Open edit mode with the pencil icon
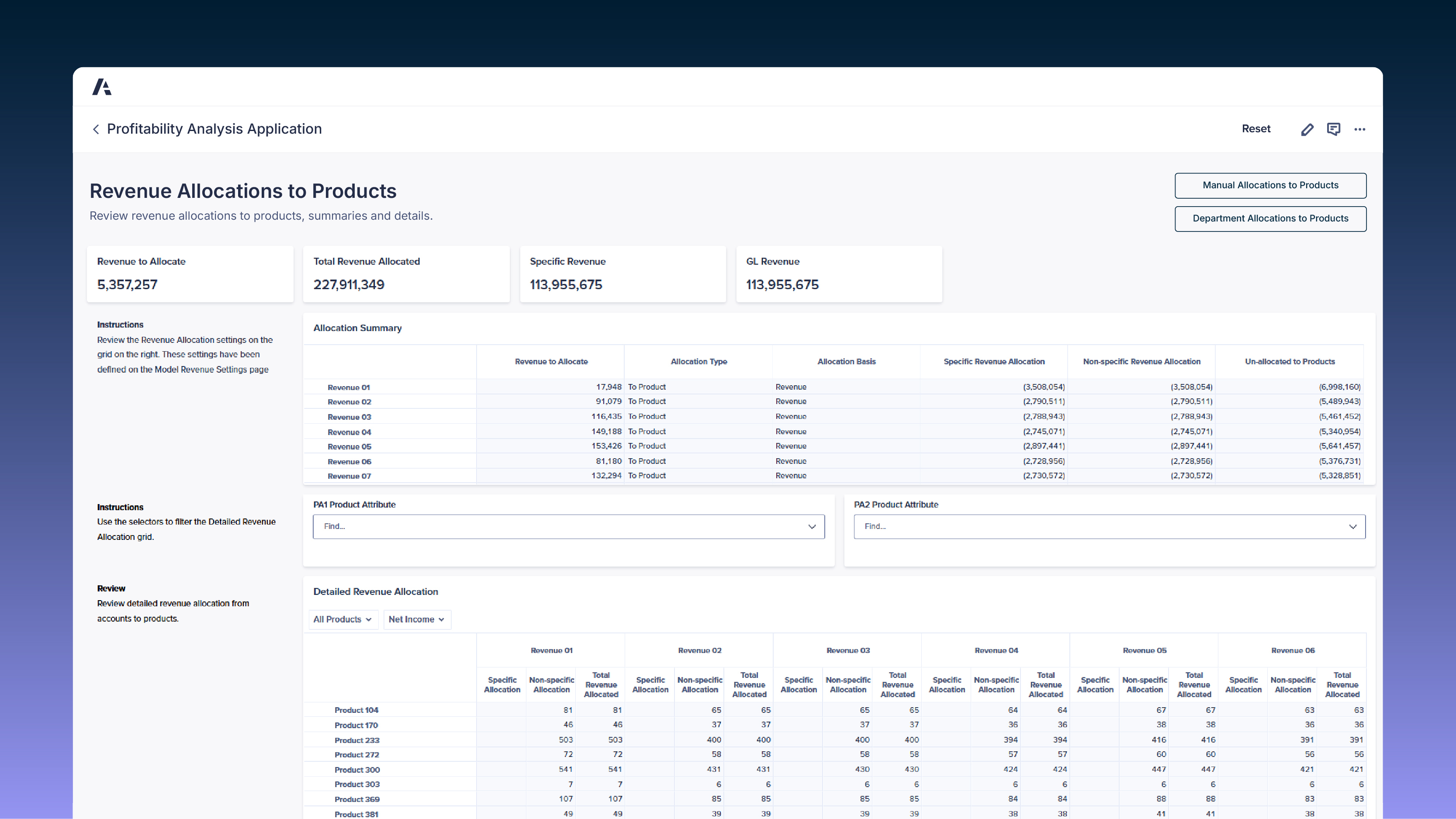1456x819 pixels. point(1307,129)
